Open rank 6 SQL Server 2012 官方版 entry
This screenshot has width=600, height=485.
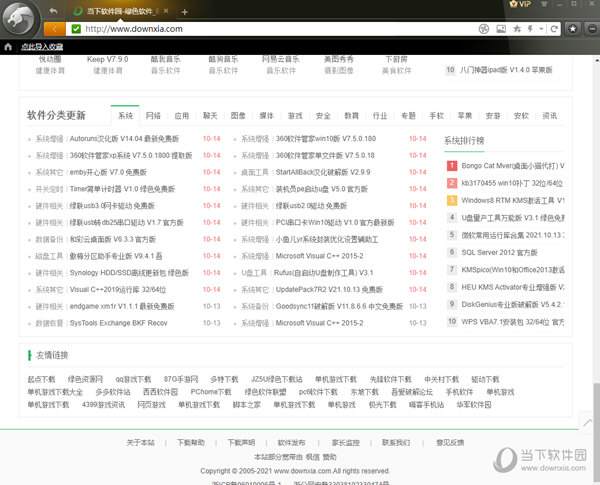pyautogui.click(x=499, y=253)
